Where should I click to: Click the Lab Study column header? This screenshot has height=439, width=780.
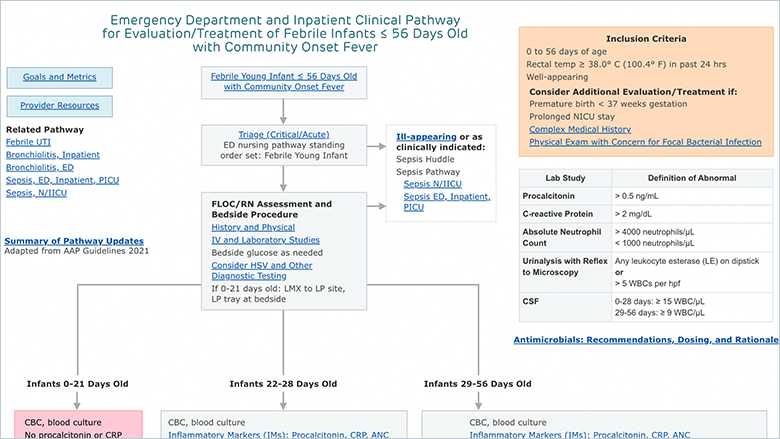coord(565,178)
